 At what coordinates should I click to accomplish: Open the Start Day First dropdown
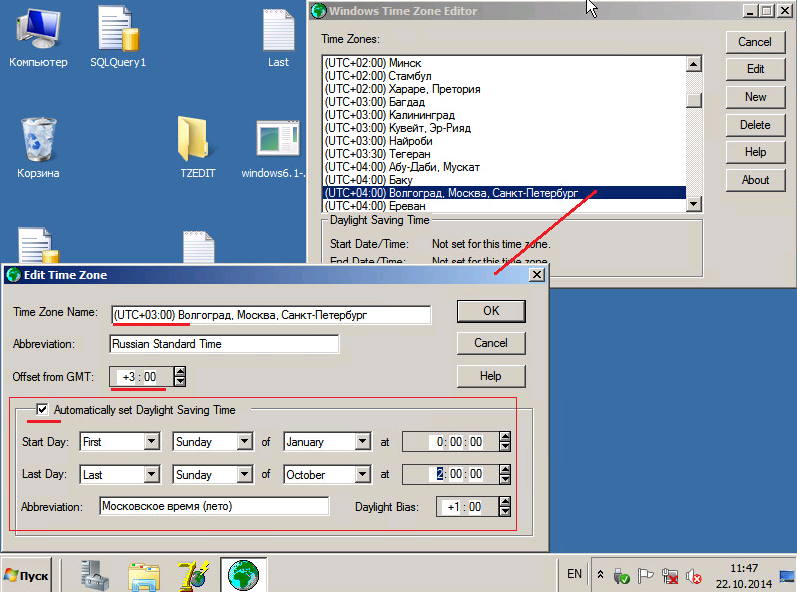click(x=151, y=441)
